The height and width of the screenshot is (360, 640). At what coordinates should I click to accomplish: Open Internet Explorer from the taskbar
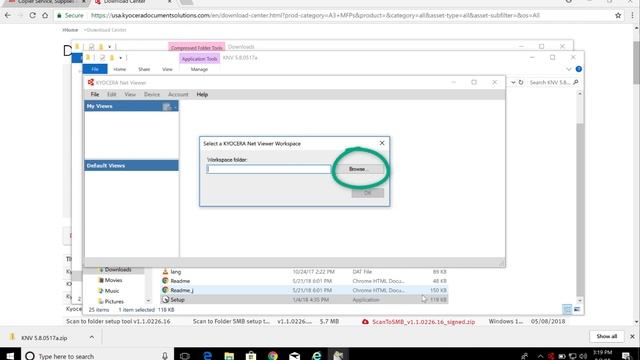click(316, 356)
